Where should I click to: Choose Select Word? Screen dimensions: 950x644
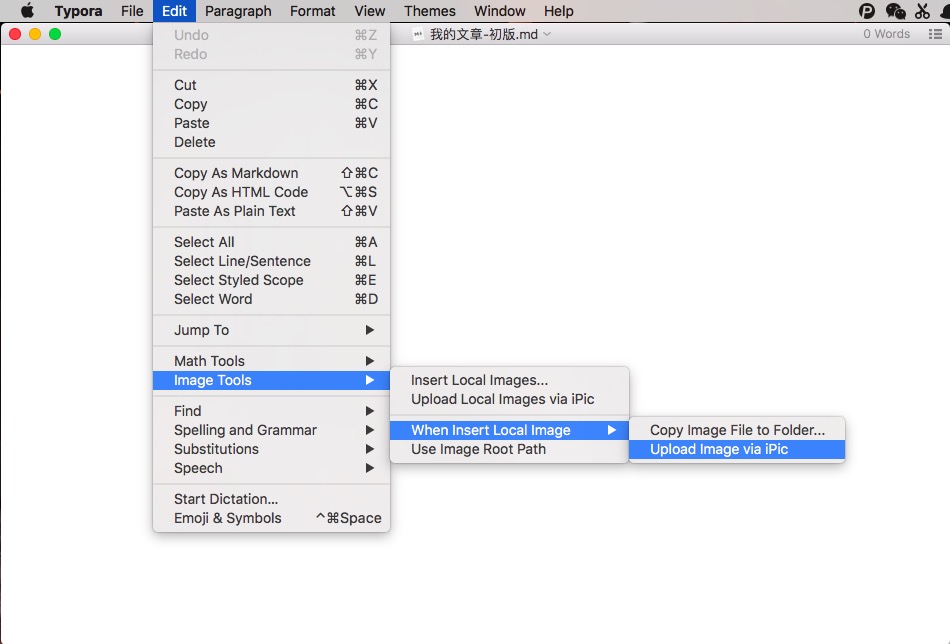pos(271,299)
